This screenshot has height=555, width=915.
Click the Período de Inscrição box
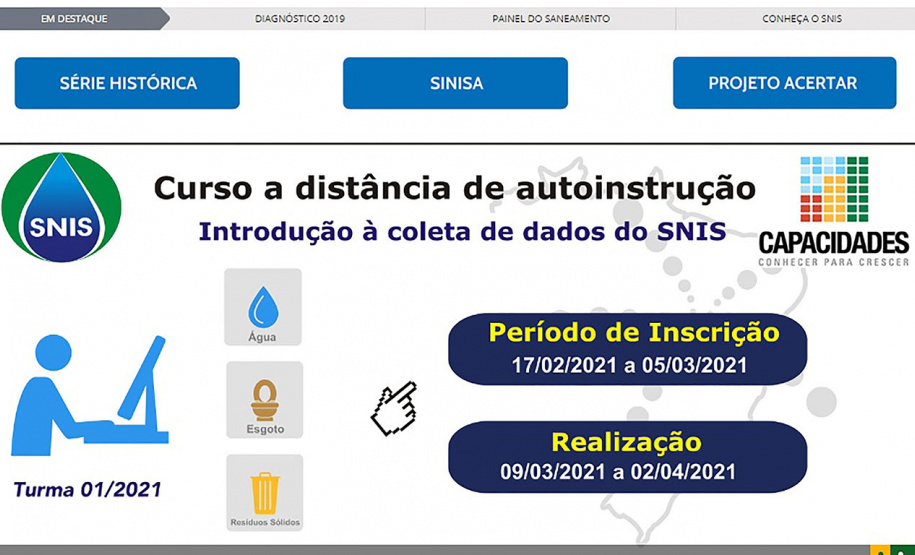click(627, 349)
